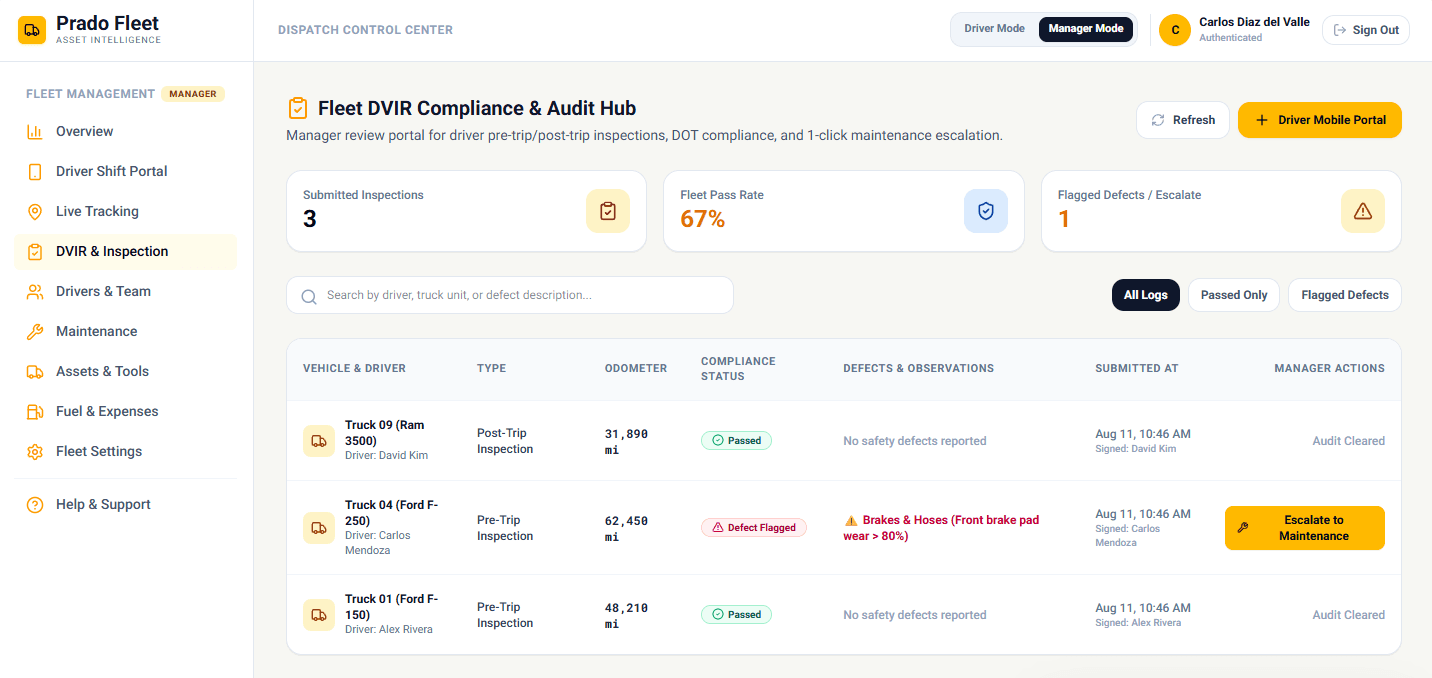
Task: Click the Passed badge for Truck 01
Action: (736, 615)
